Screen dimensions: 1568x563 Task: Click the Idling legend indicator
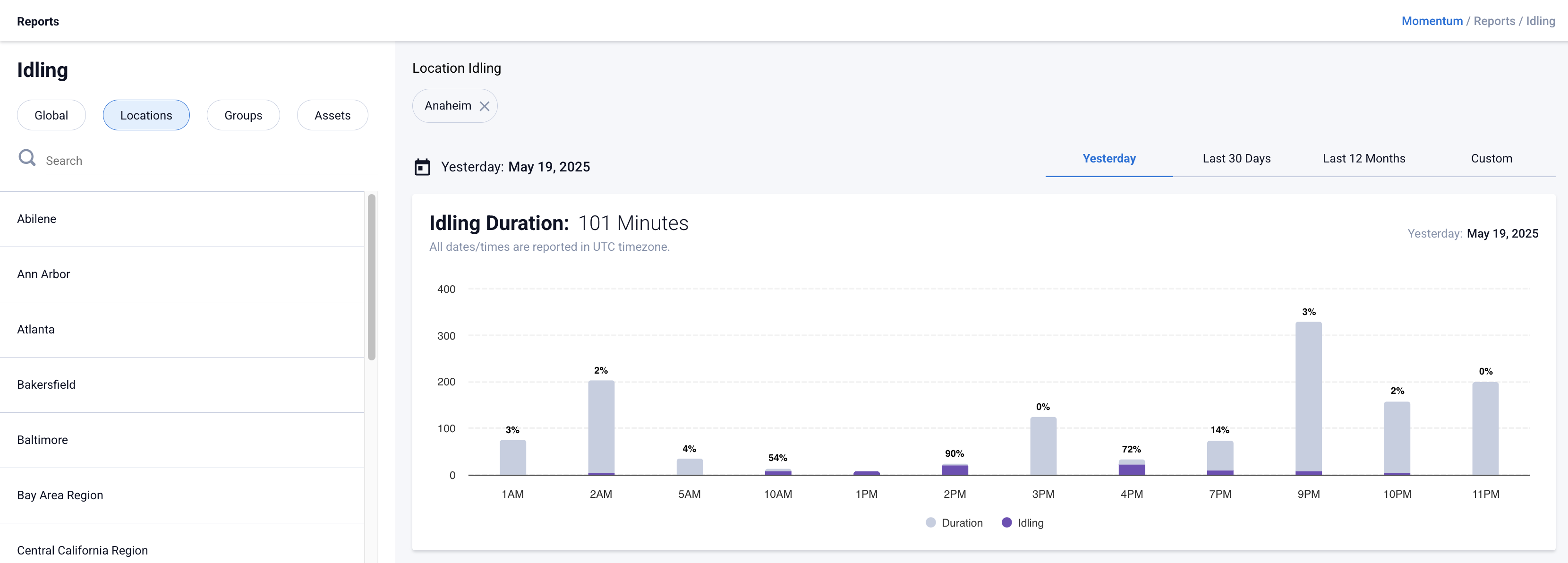(1007, 522)
